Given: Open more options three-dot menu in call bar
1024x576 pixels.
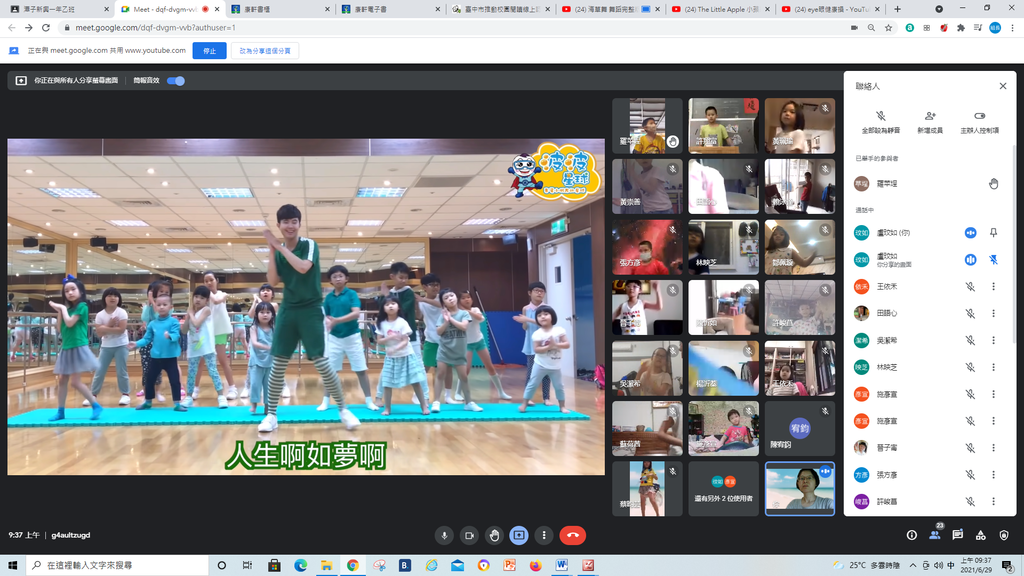Looking at the screenshot, I should pos(544,536).
